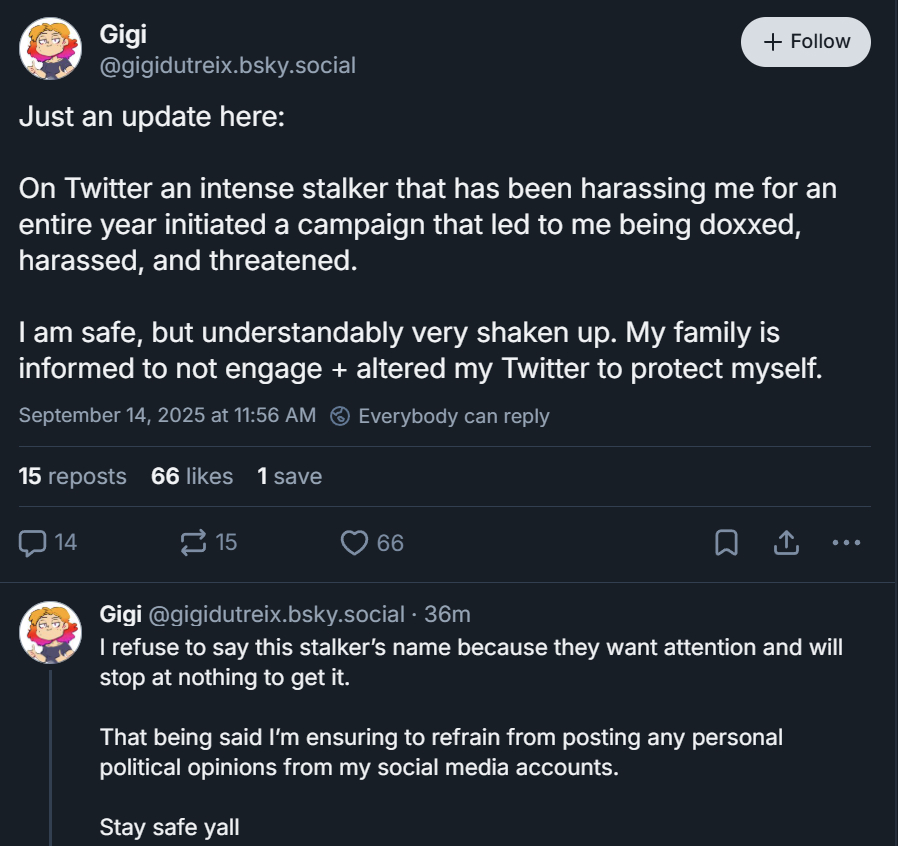The image size is (898, 846).
Task: Open the 36m timestamp on the reply
Action: (447, 614)
